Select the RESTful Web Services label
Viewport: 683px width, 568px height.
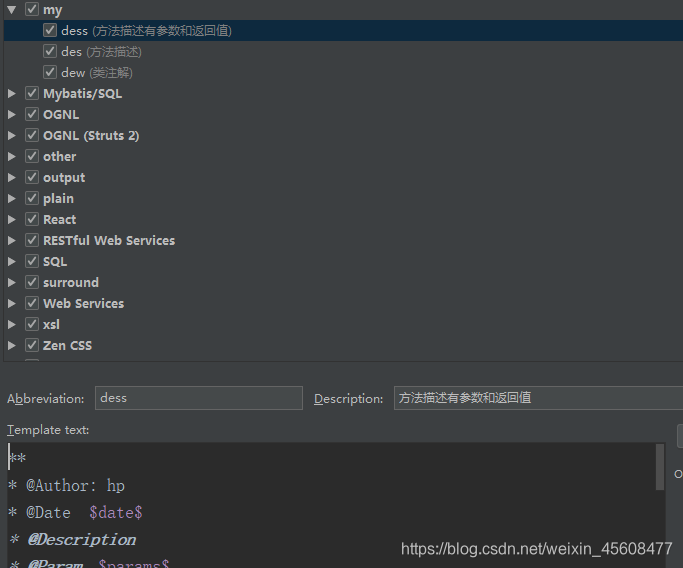(x=109, y=240)
